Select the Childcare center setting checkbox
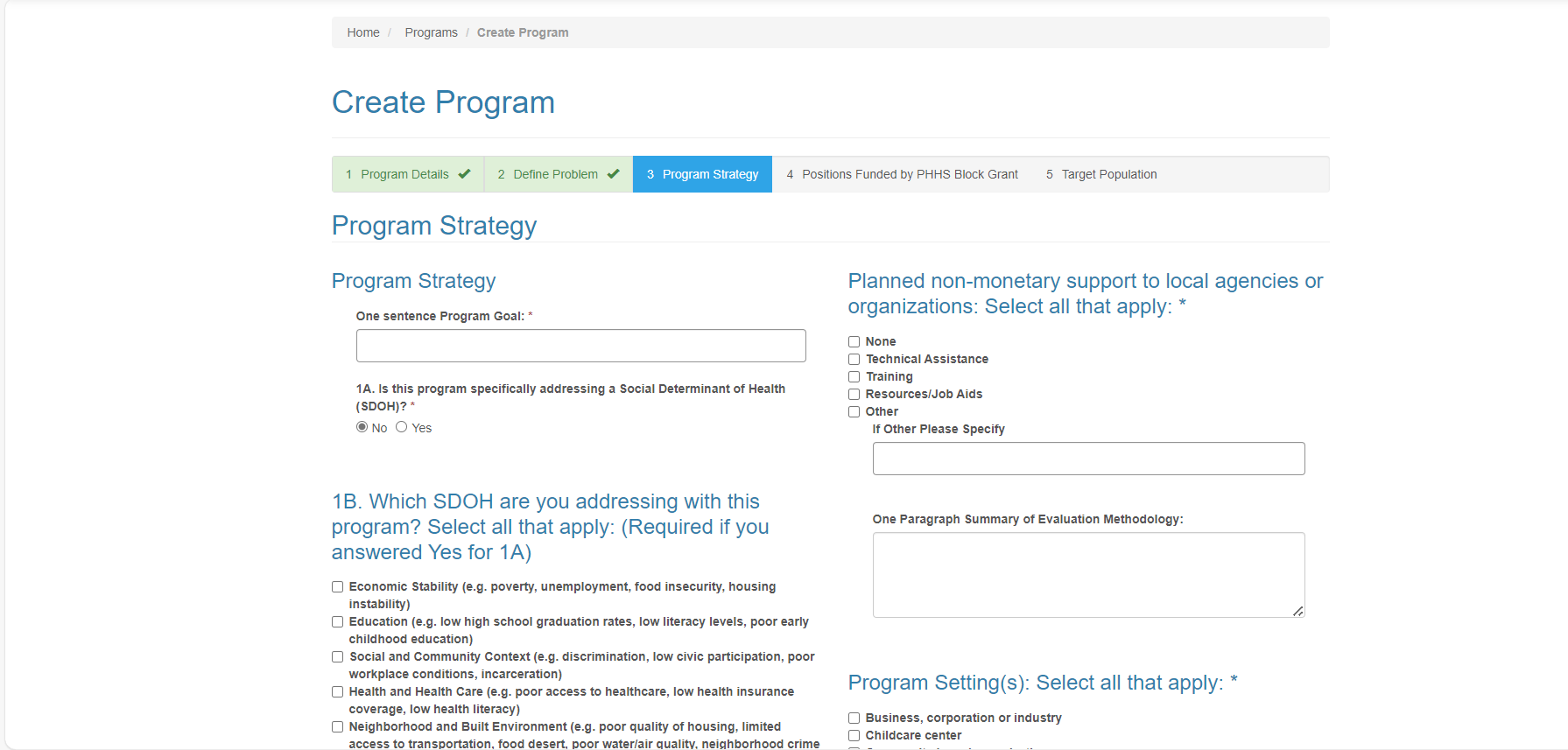 tap(854, 736)
